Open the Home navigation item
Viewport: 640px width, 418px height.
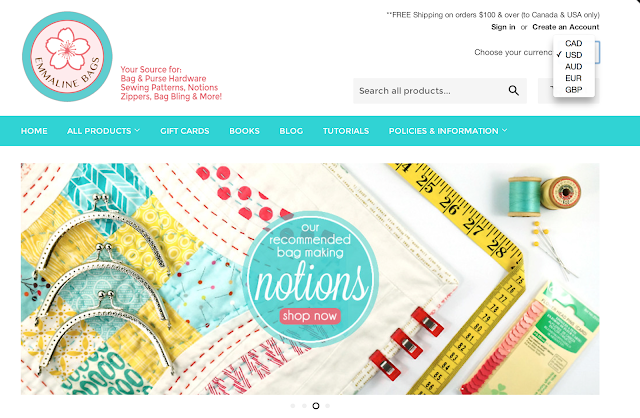[34, 131]
